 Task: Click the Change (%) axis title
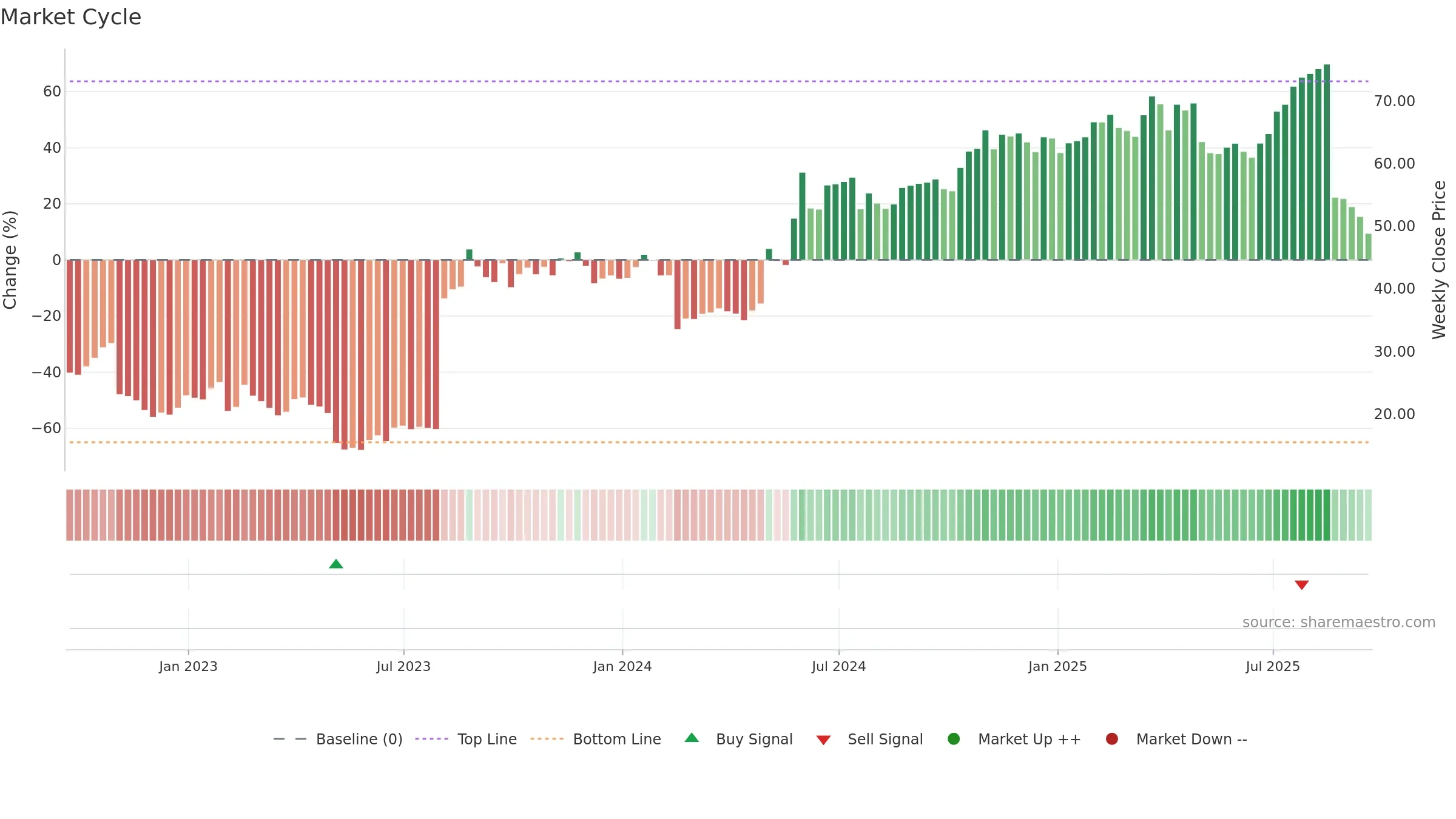pyautogui.click(x=10, y=260)
